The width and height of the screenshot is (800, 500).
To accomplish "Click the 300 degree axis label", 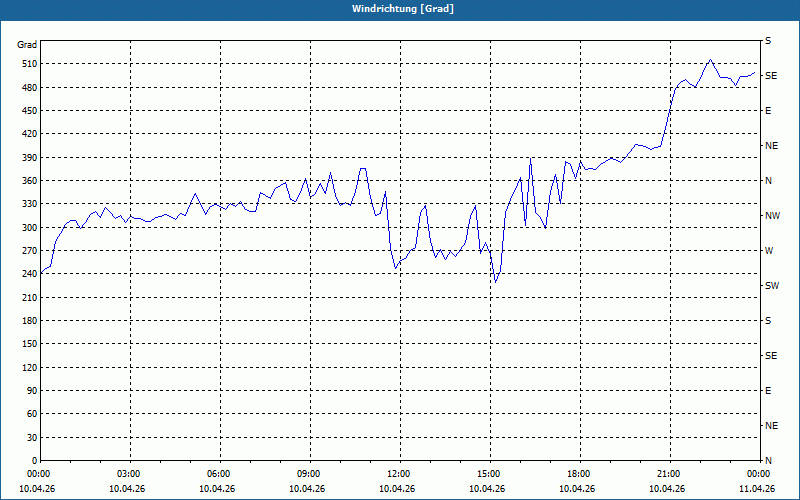I will coord(30,227).
